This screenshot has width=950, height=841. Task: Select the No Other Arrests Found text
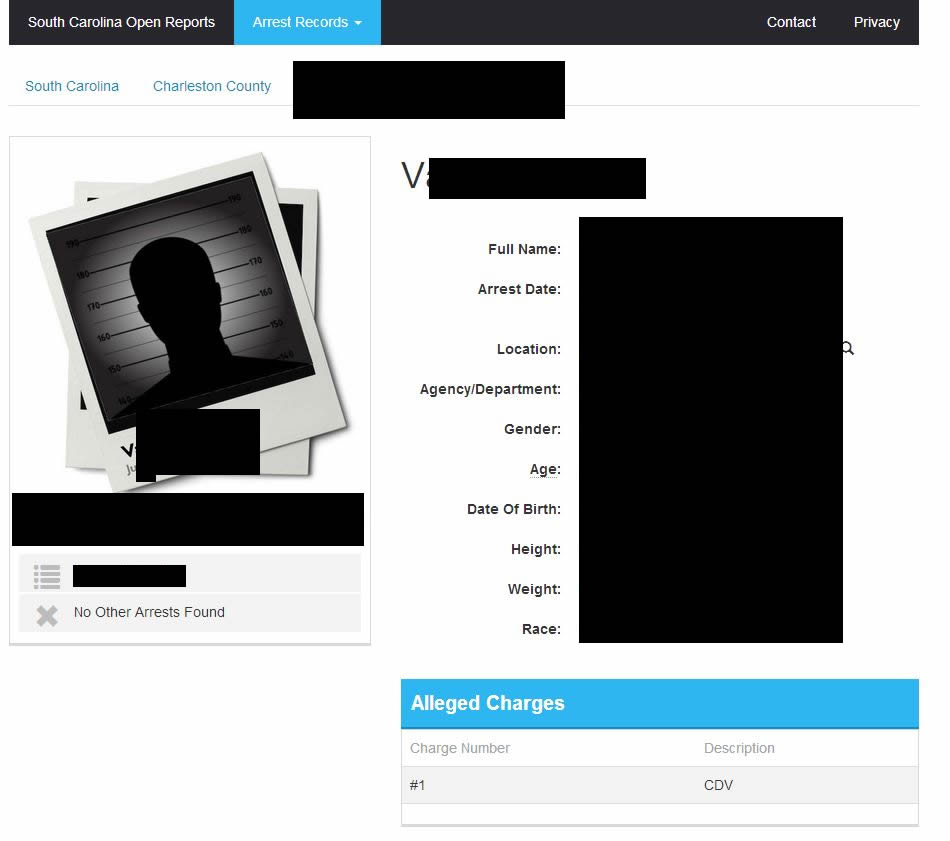pyautogui.click(x=149, y=612)
